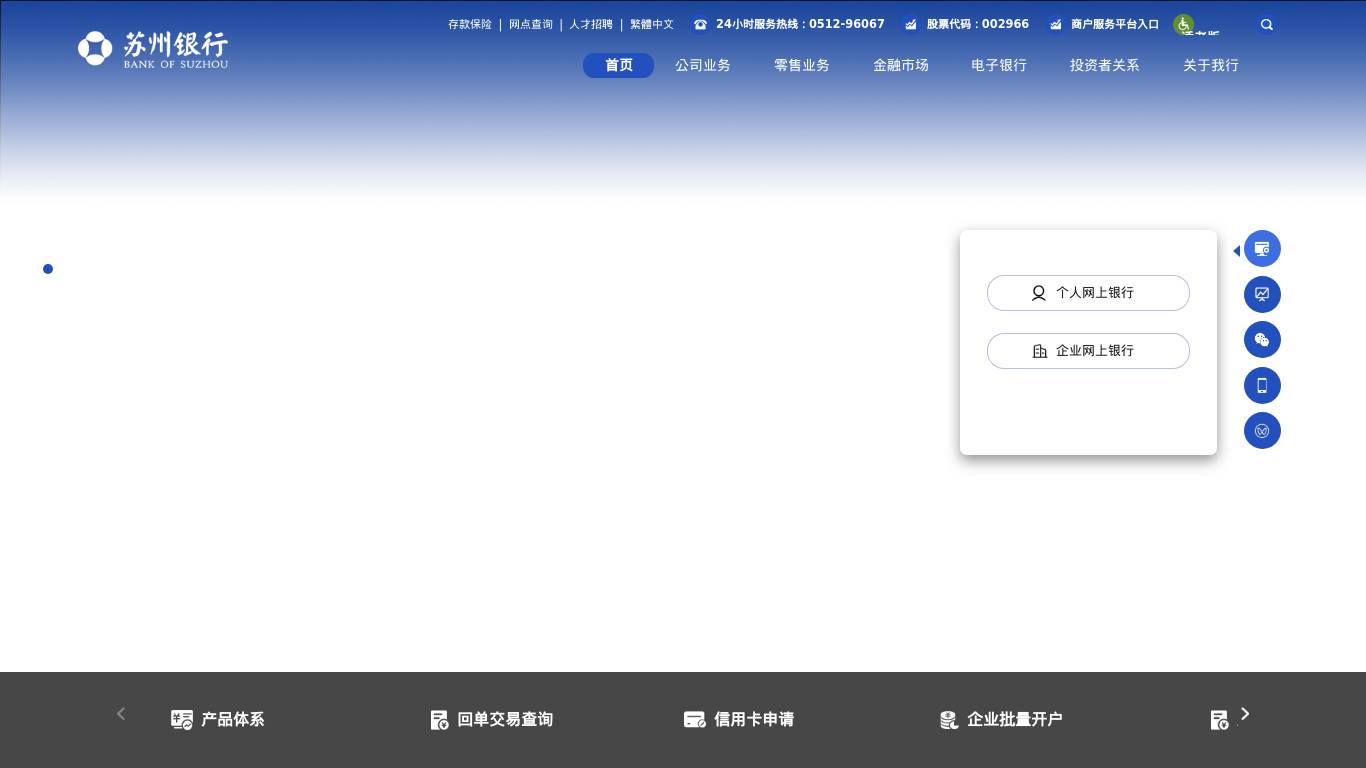Click the 个人网上银行 button

tap(1088, 293)
